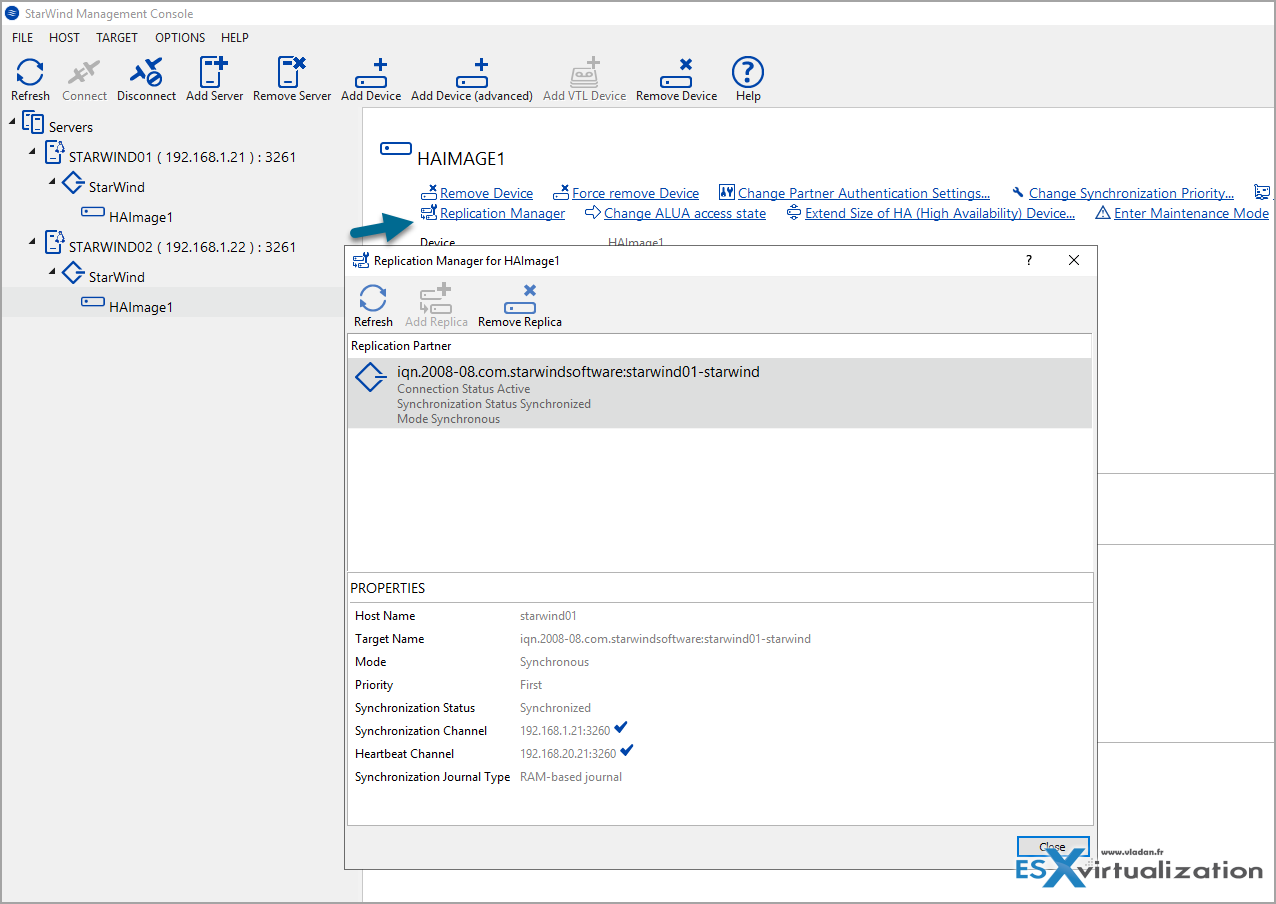Click the Host Name value starwind01
This screenshot has height=904, width=1276.
(x=548, y=616)
